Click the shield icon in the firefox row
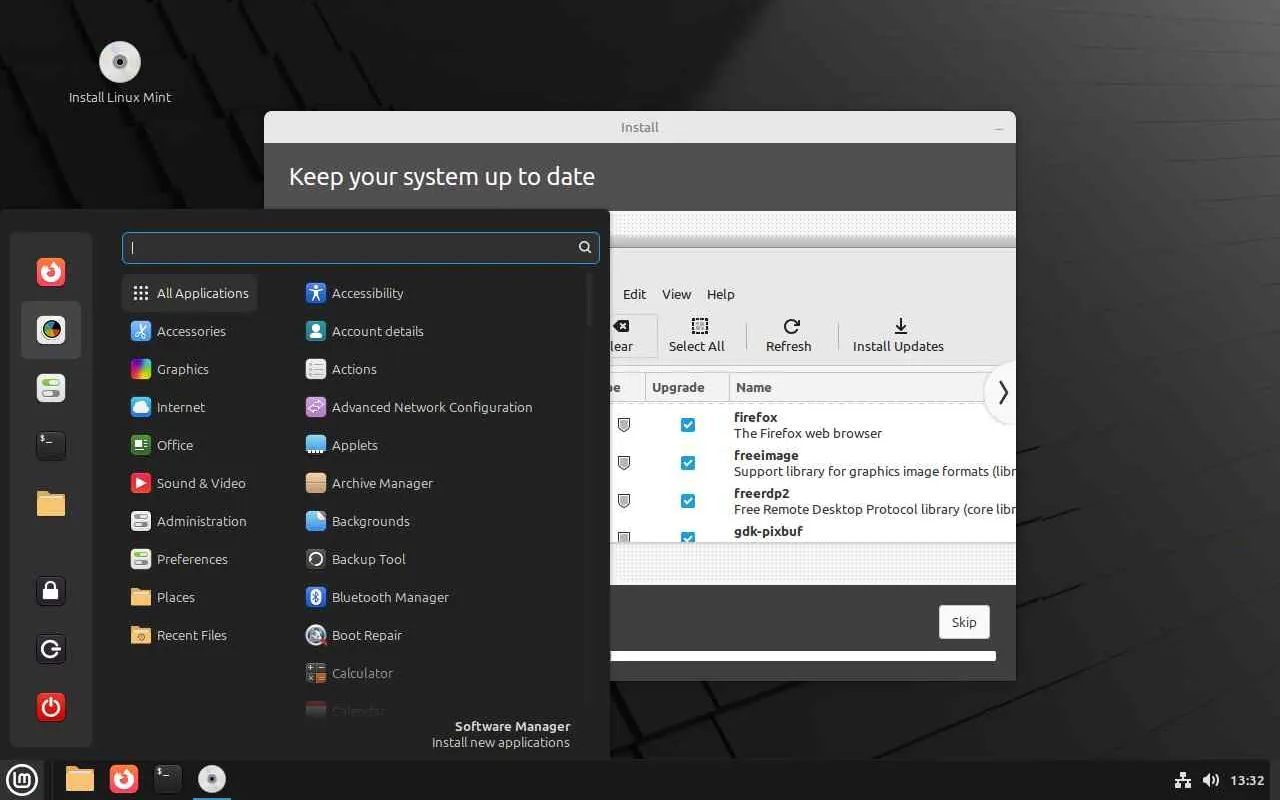 624,425
